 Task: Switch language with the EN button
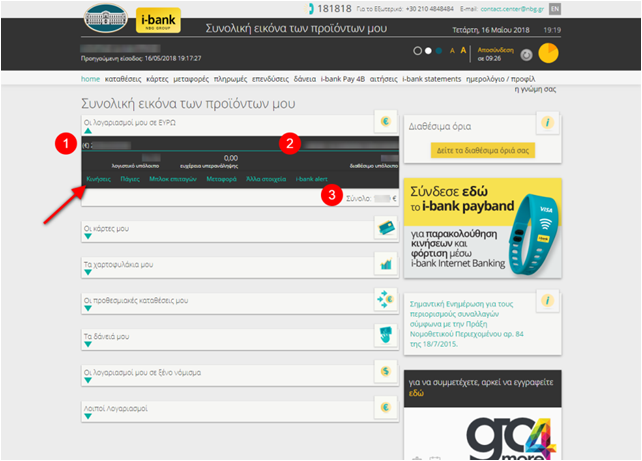[555, 9]
